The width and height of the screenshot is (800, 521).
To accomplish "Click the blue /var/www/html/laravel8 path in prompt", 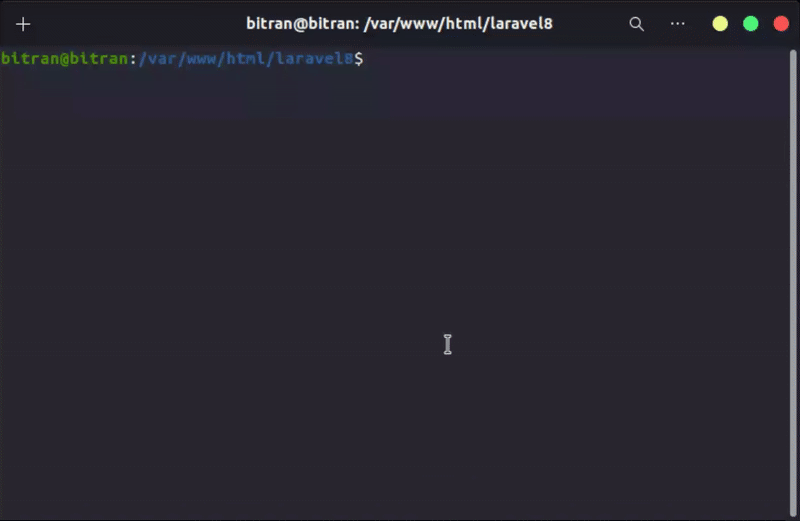I will (x=246, y=59).
